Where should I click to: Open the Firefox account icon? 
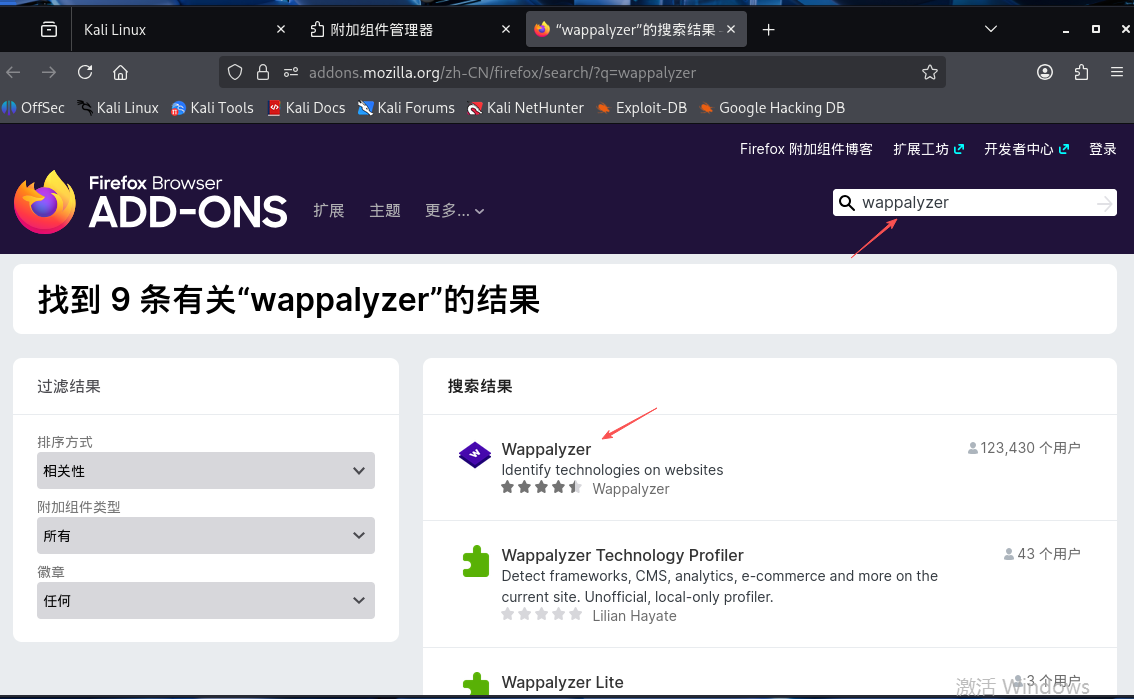[1044, 72]
